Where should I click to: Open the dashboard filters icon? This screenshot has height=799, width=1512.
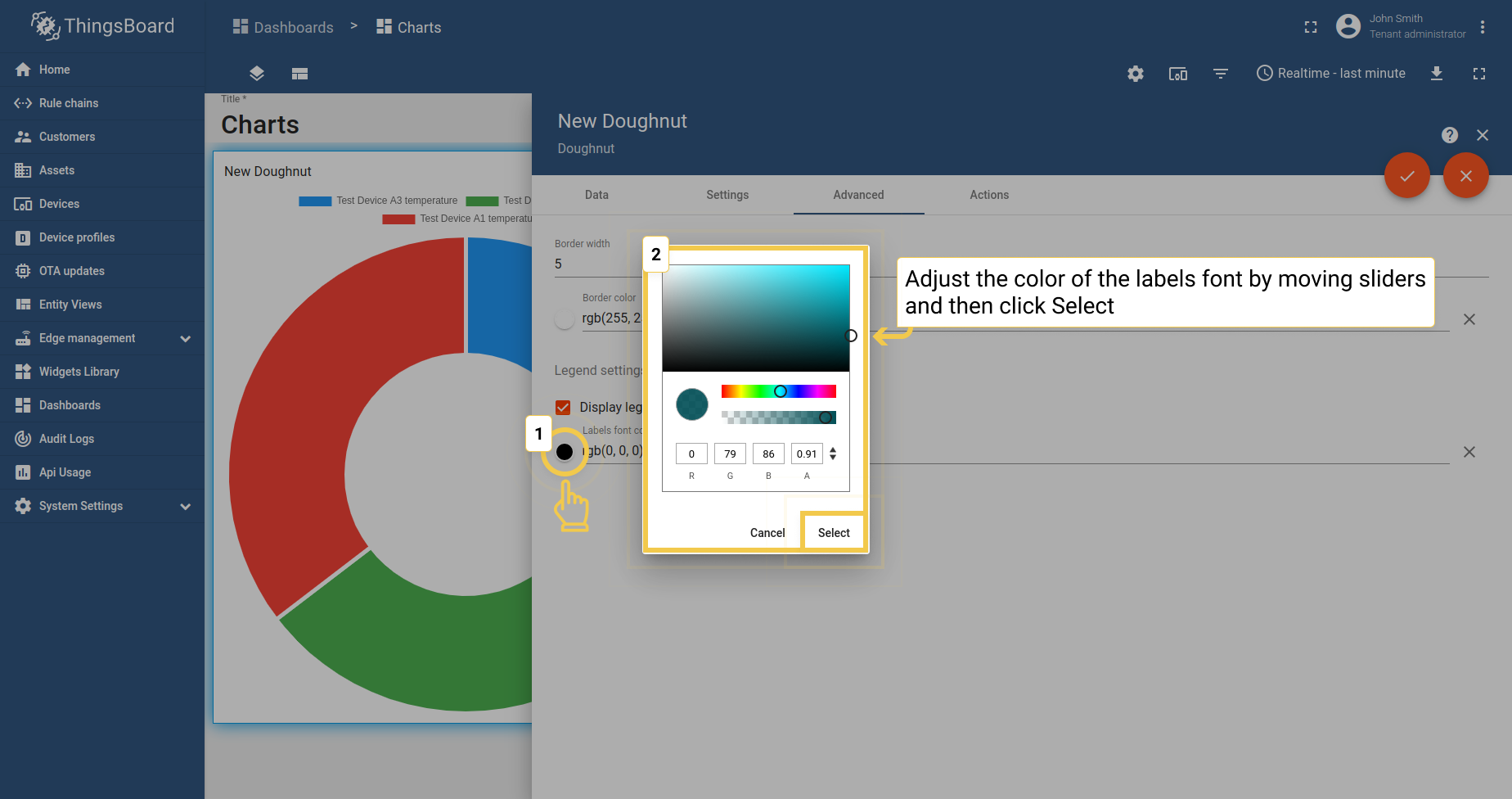pos(1221,74)
